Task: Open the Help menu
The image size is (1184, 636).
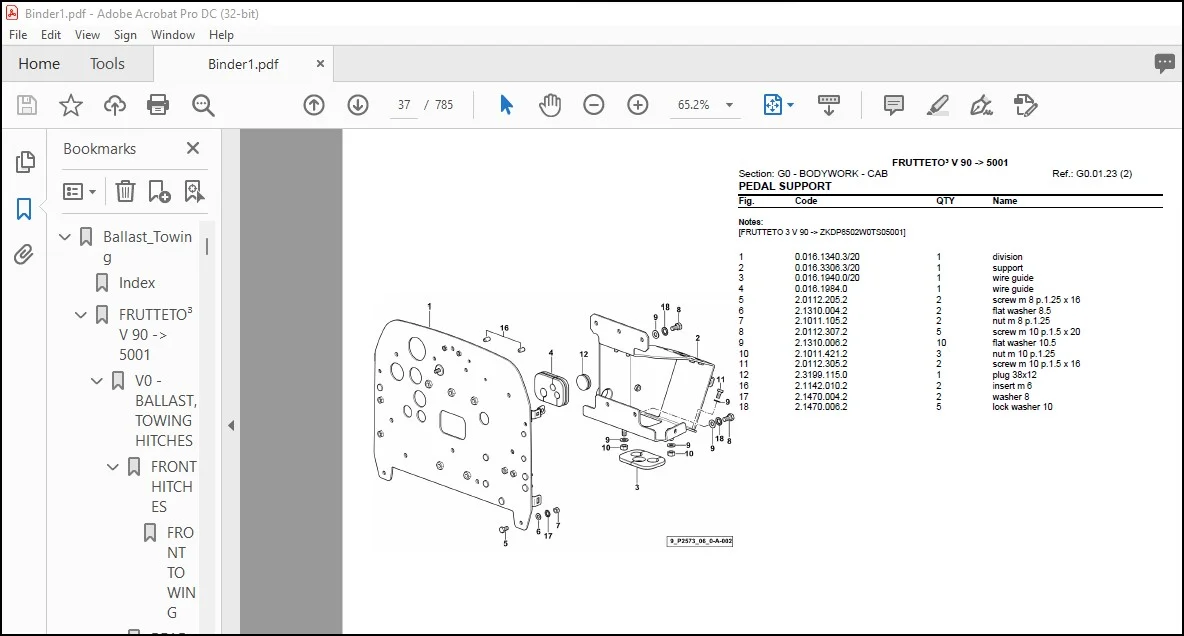Action: click(x=221, y=35)
